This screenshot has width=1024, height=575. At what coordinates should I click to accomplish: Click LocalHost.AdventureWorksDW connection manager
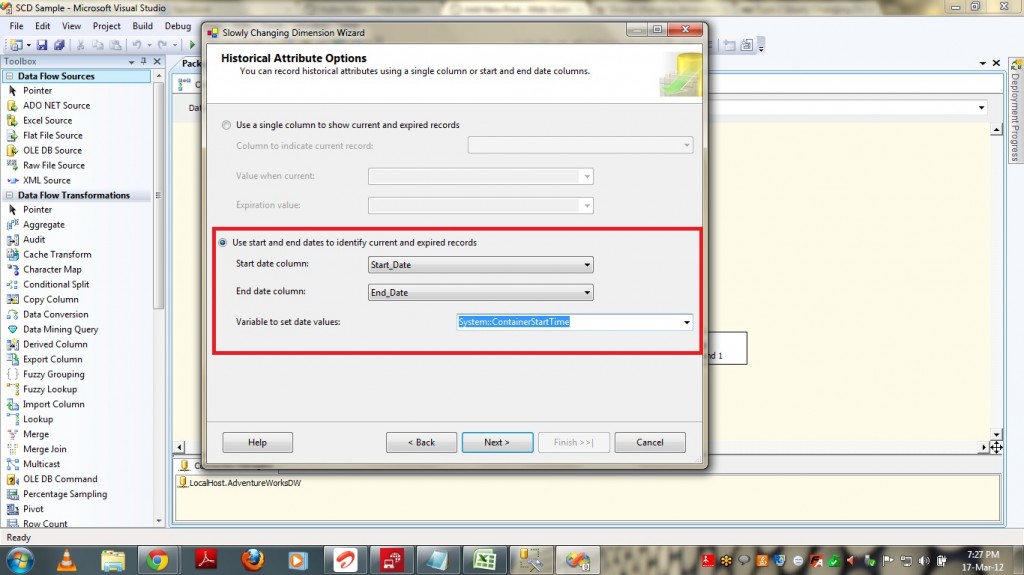(x=239, y=483)
